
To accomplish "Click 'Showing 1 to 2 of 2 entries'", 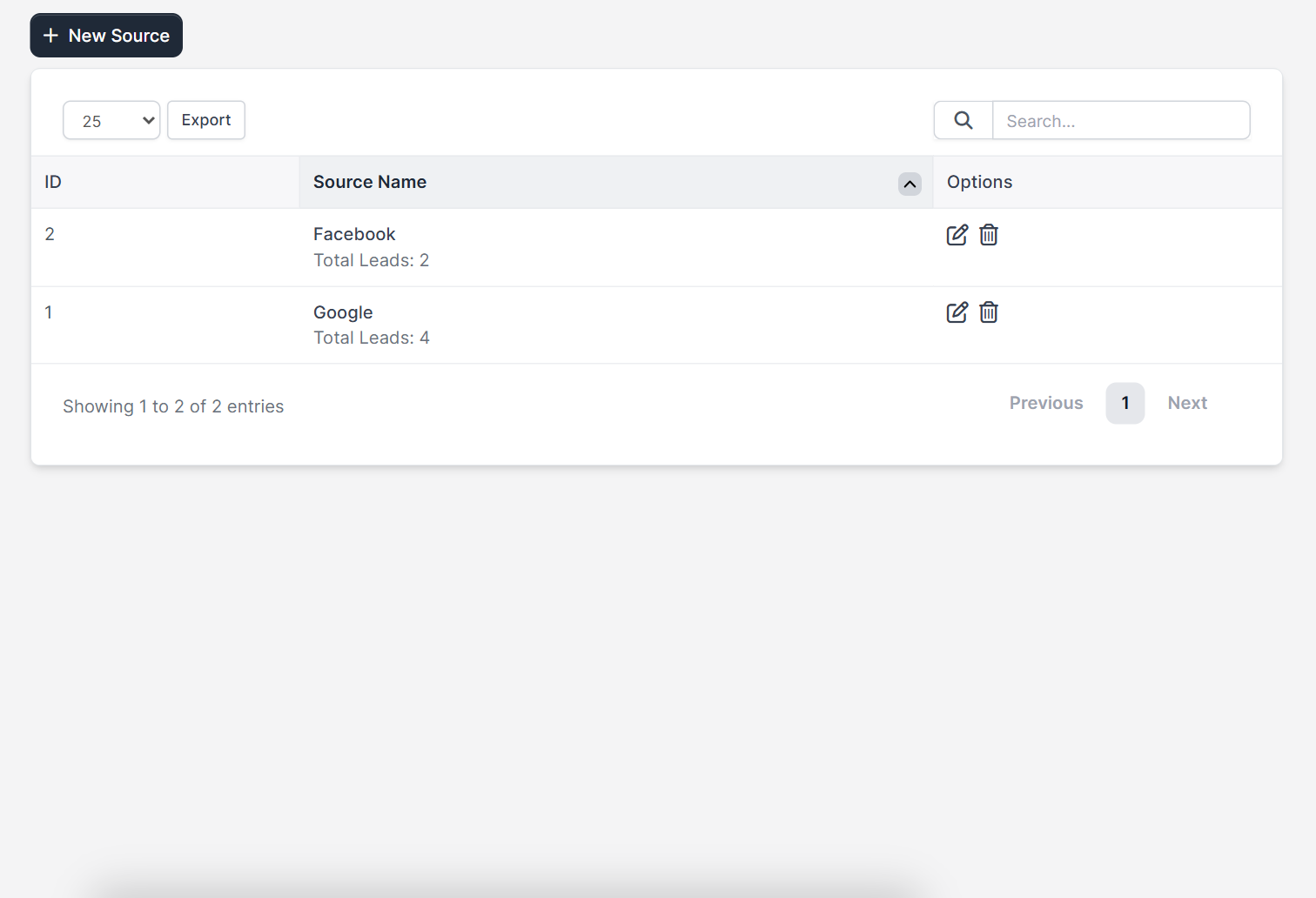I will pos(173,406).
